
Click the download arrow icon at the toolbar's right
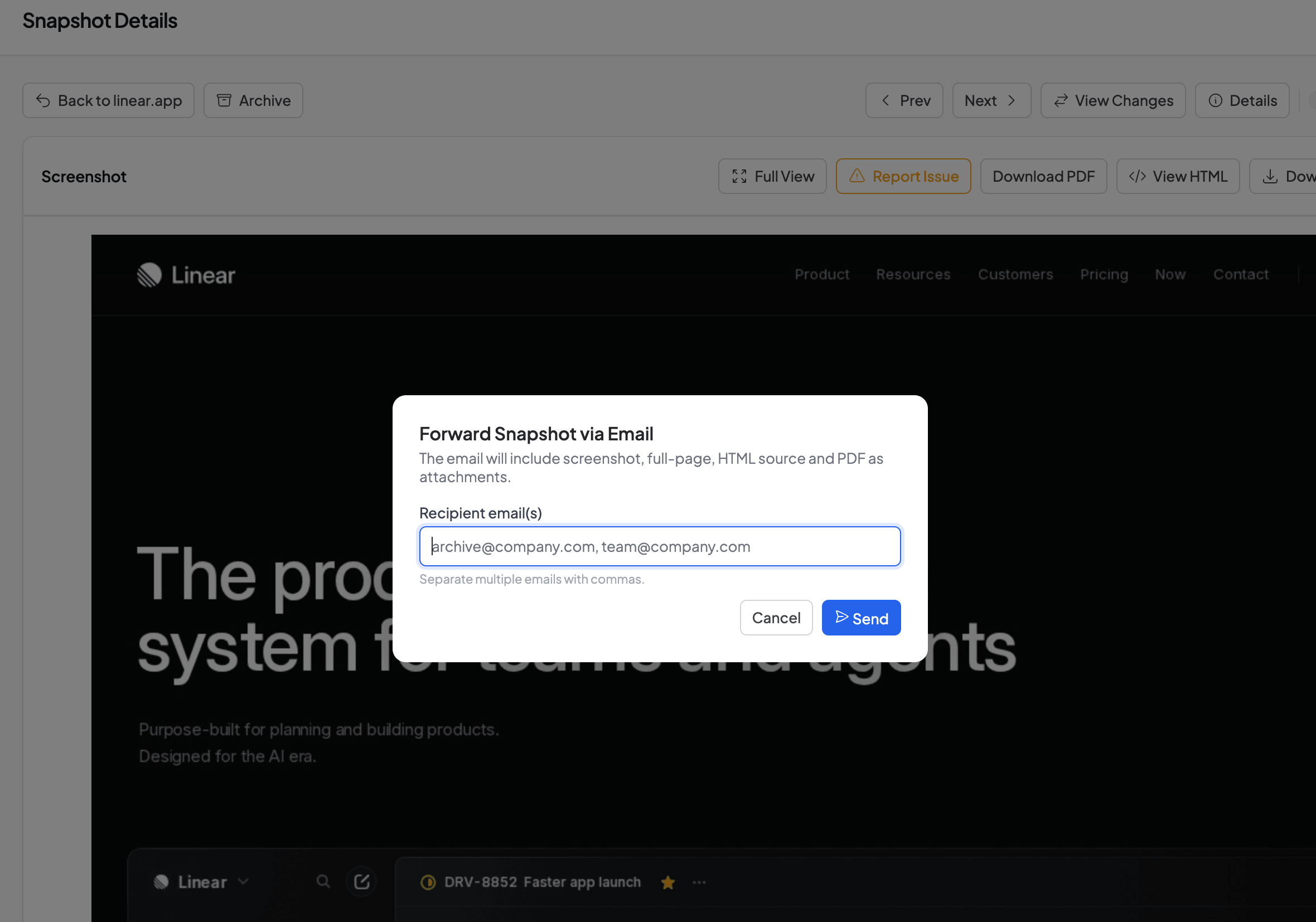click(x=1270, y=176)
